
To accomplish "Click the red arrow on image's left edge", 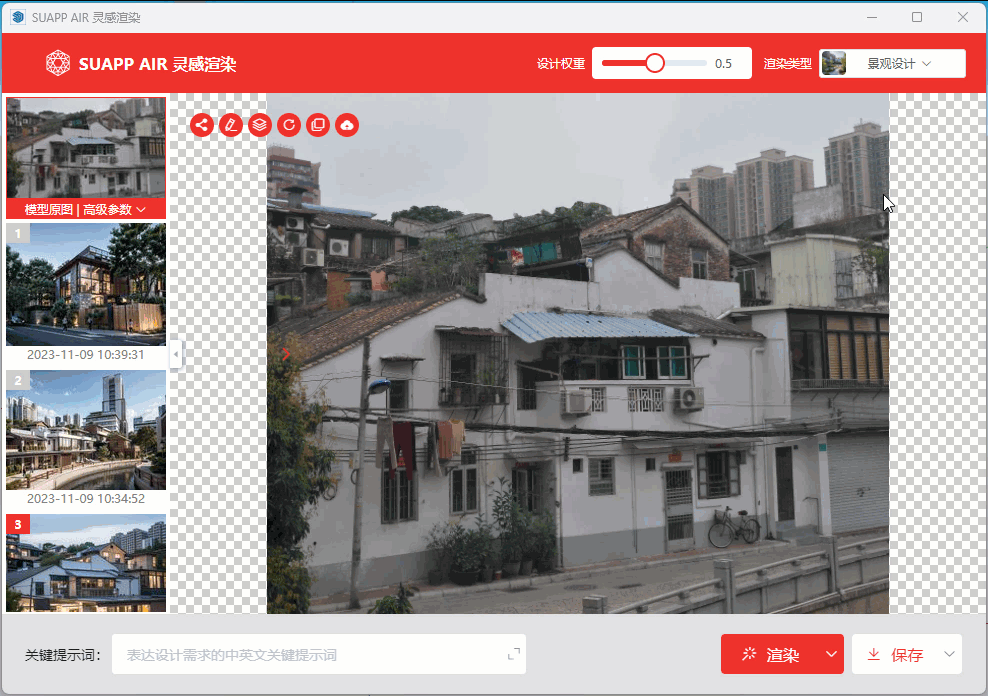I will click(286, 354).
